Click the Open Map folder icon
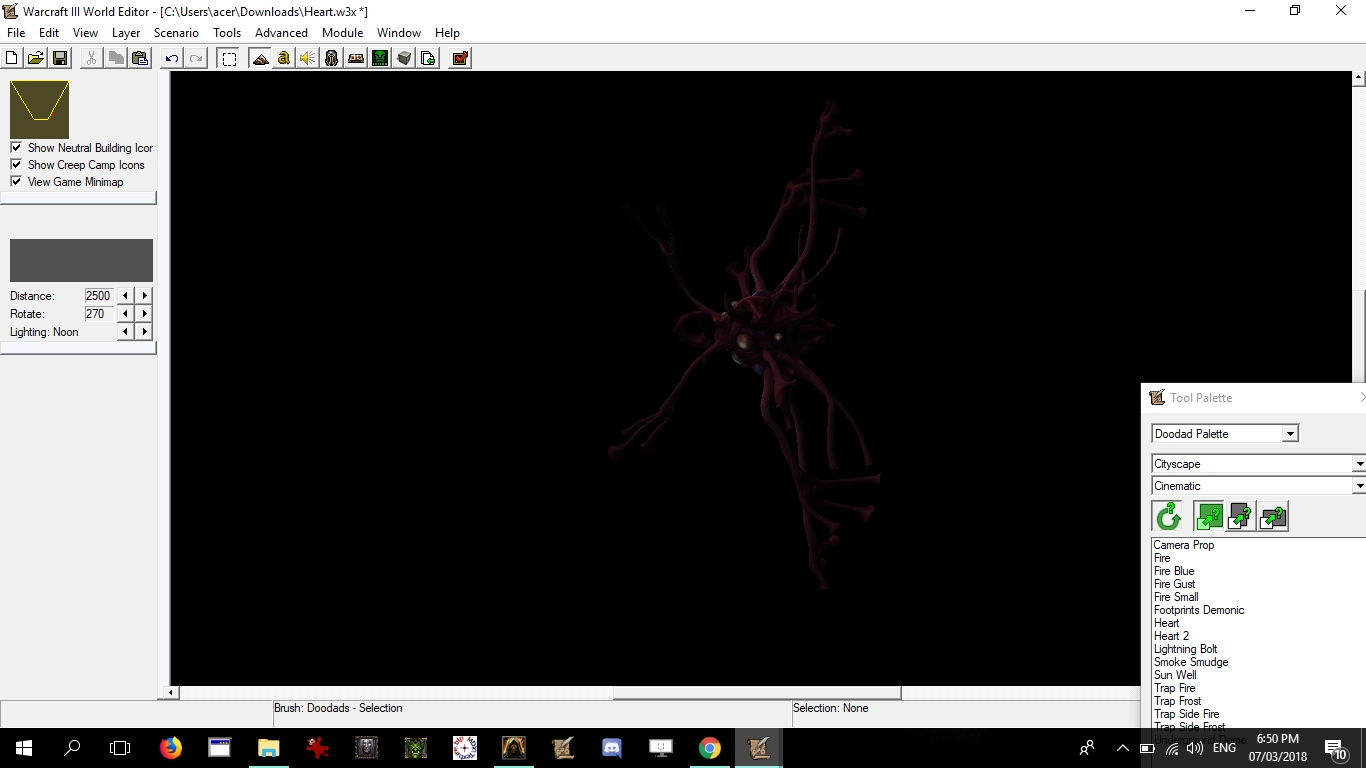 tap(36, 58)
